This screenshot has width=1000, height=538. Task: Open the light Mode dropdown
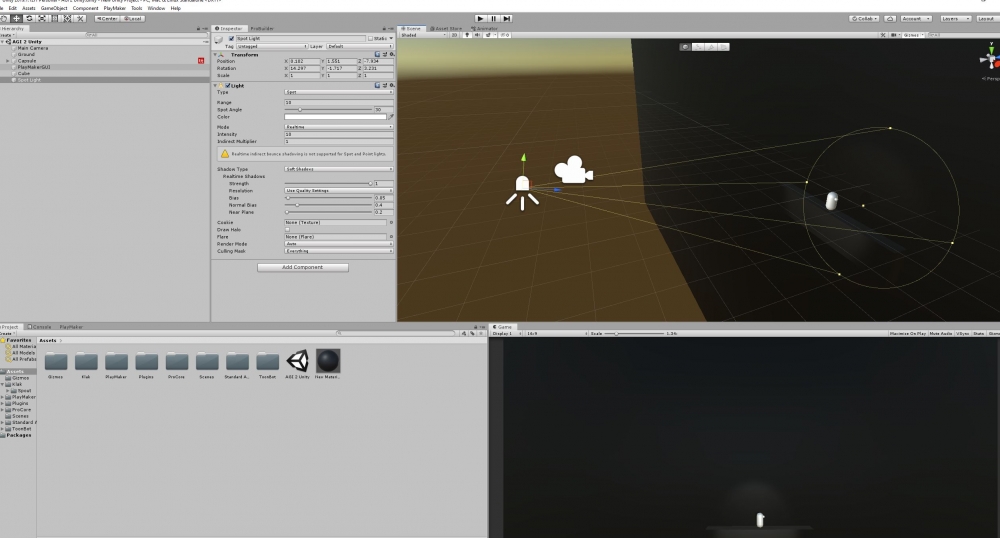click(339, 127)
